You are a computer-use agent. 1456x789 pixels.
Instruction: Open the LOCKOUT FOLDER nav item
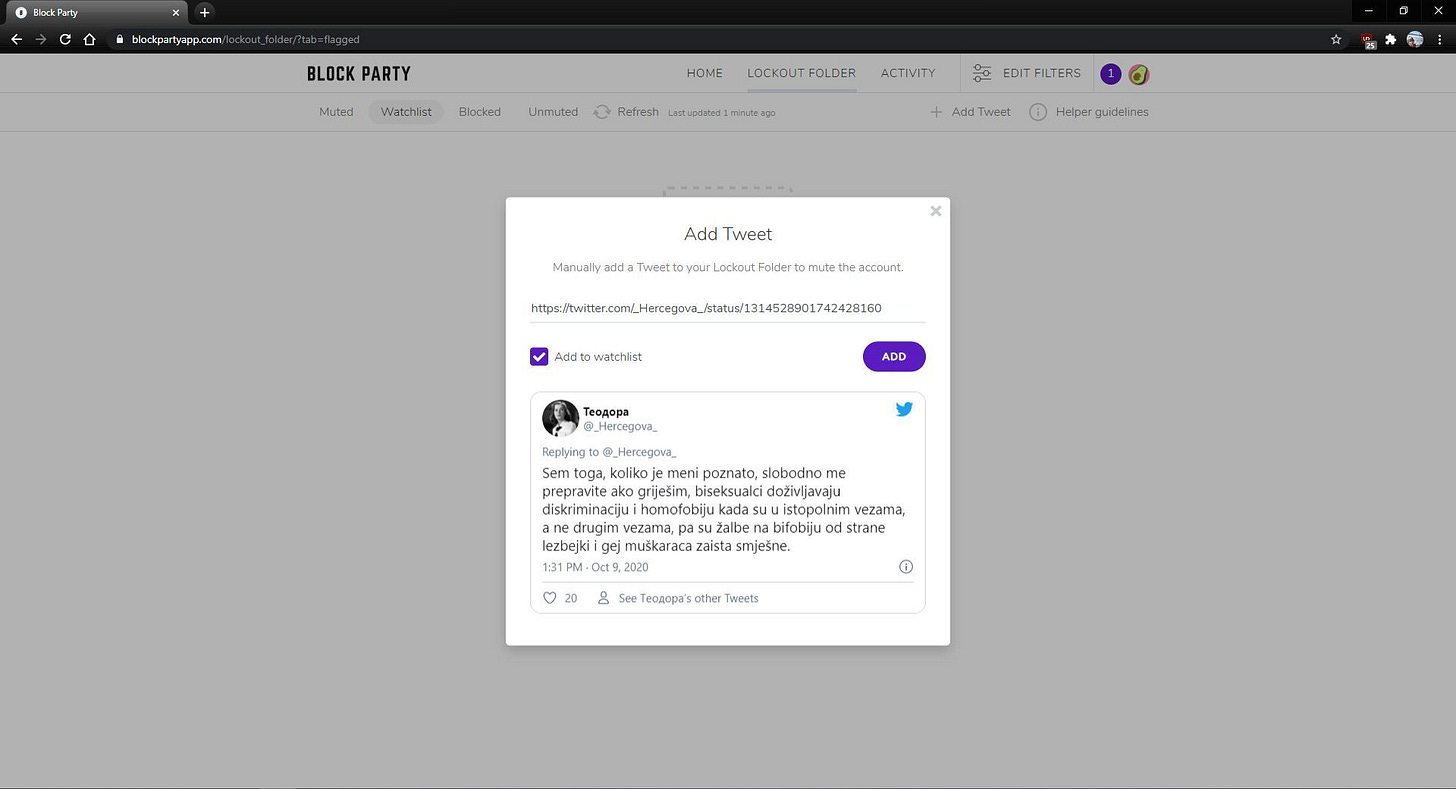(801, 73)
